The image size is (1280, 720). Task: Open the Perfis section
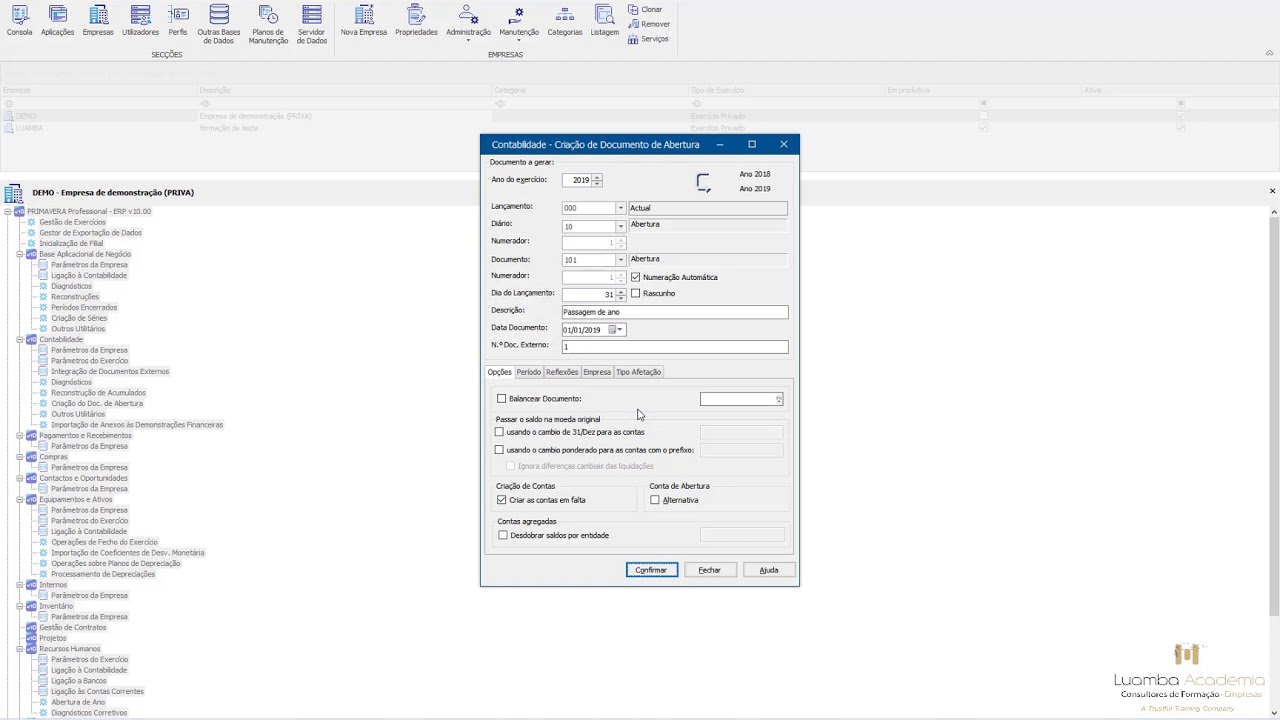[x=178, y=21]
